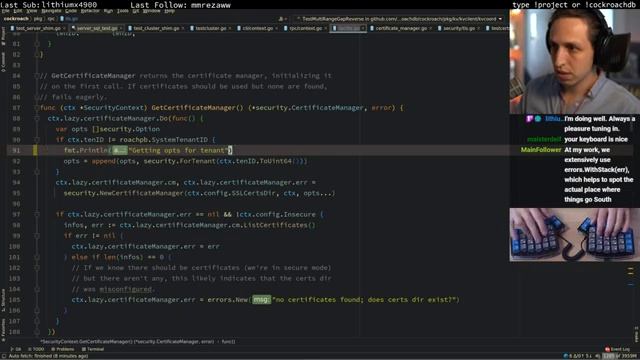Switch to certificate_manager.go tab
Viewport: 640px width, 360px height.
click(x=401, y=28)
